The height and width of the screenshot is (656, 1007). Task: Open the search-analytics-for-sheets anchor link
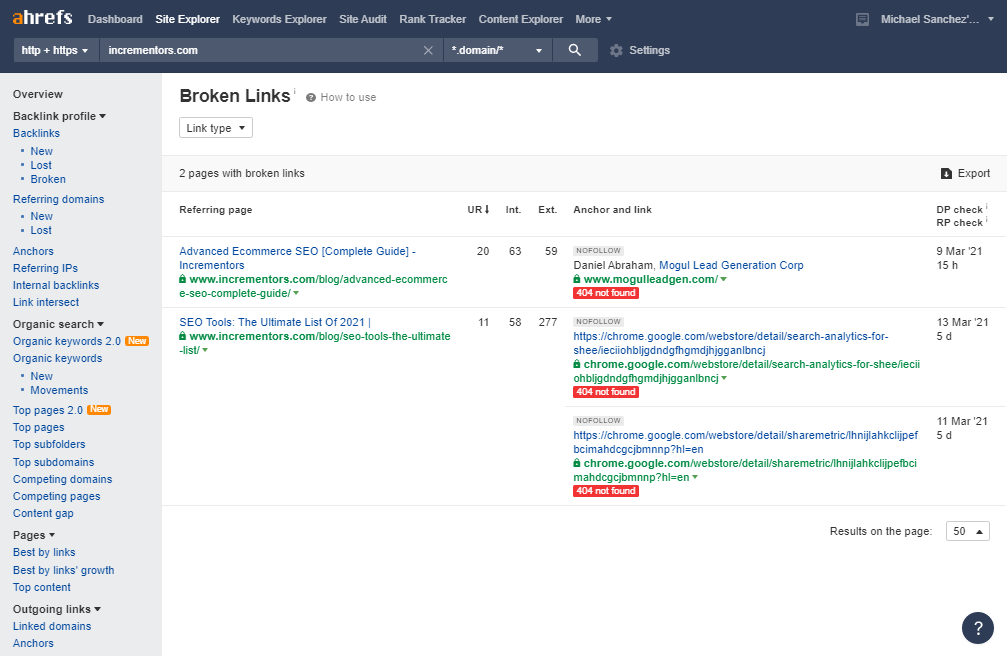731,343
